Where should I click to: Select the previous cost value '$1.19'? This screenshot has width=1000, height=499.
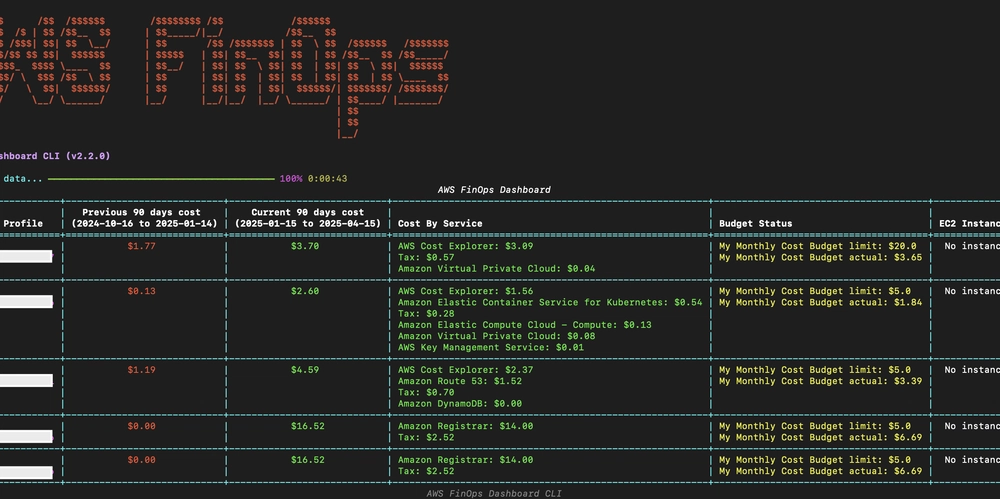[x=142, y=369]
